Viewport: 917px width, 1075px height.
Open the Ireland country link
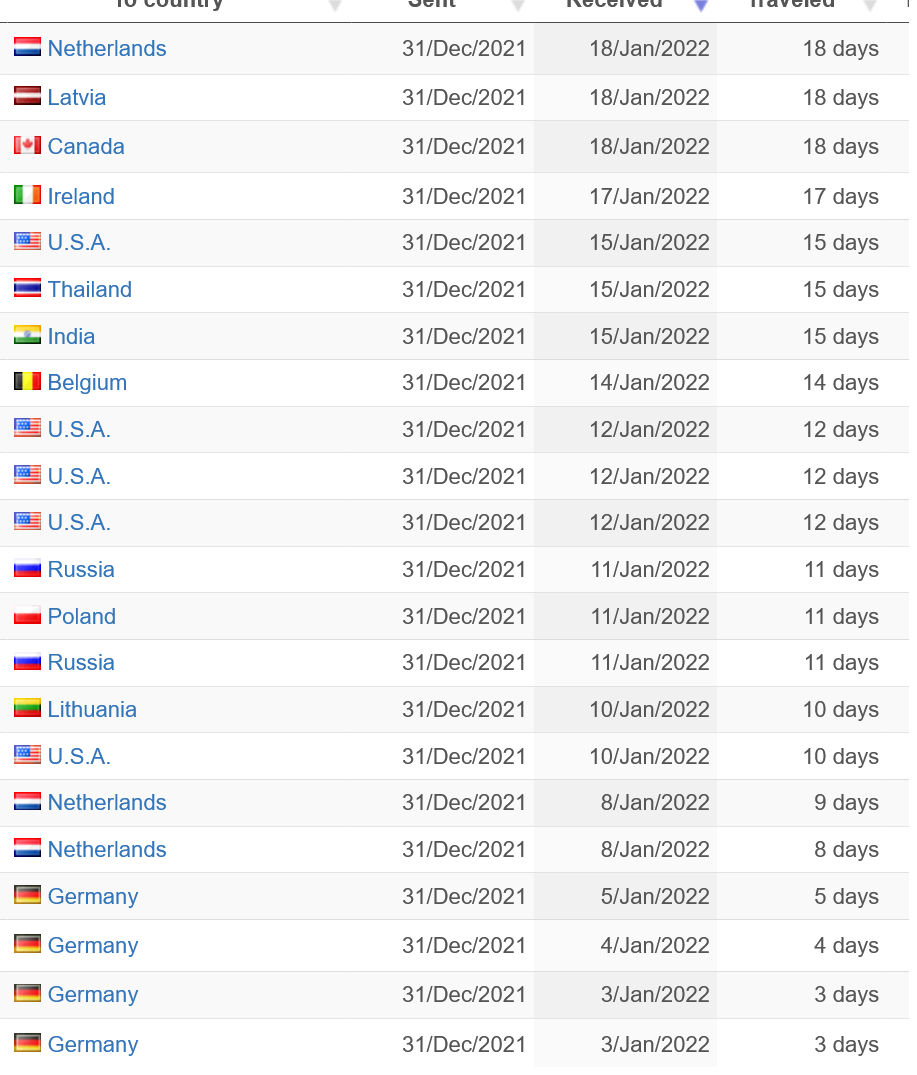tap(81, 196)
